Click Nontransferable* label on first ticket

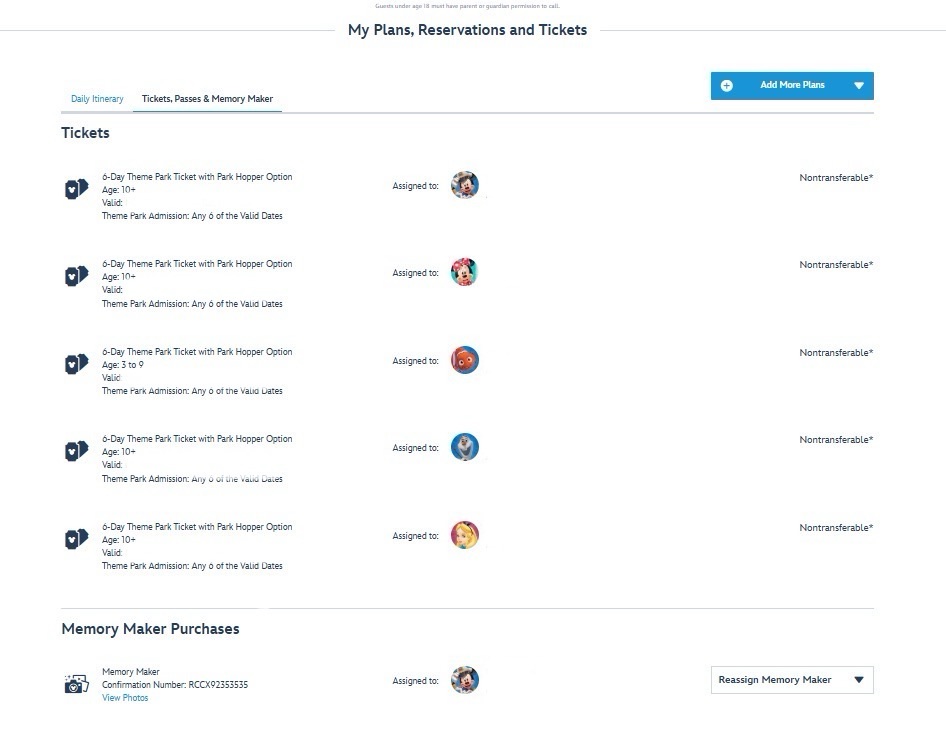point(835,178)
